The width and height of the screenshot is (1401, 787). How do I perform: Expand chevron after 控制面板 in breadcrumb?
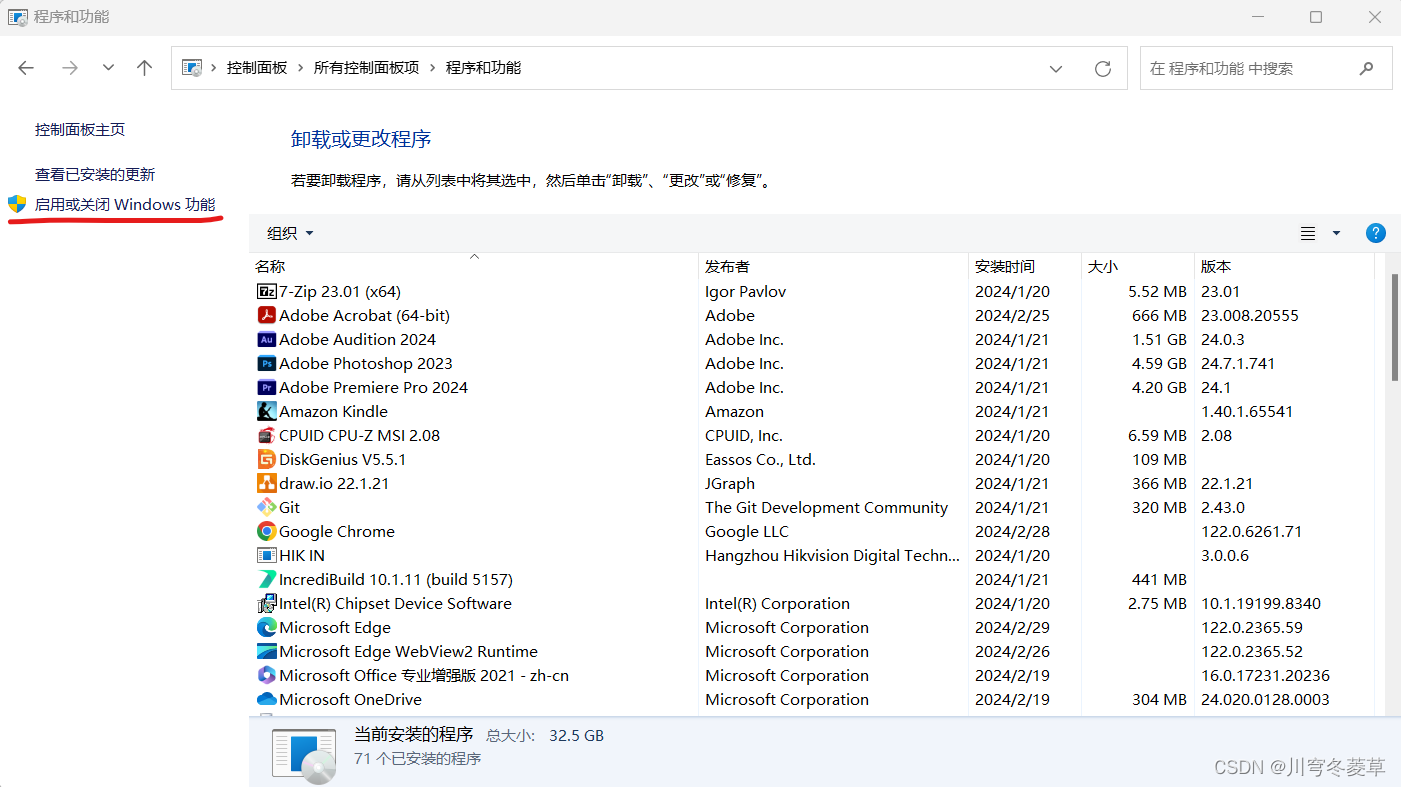coord(301,68)
